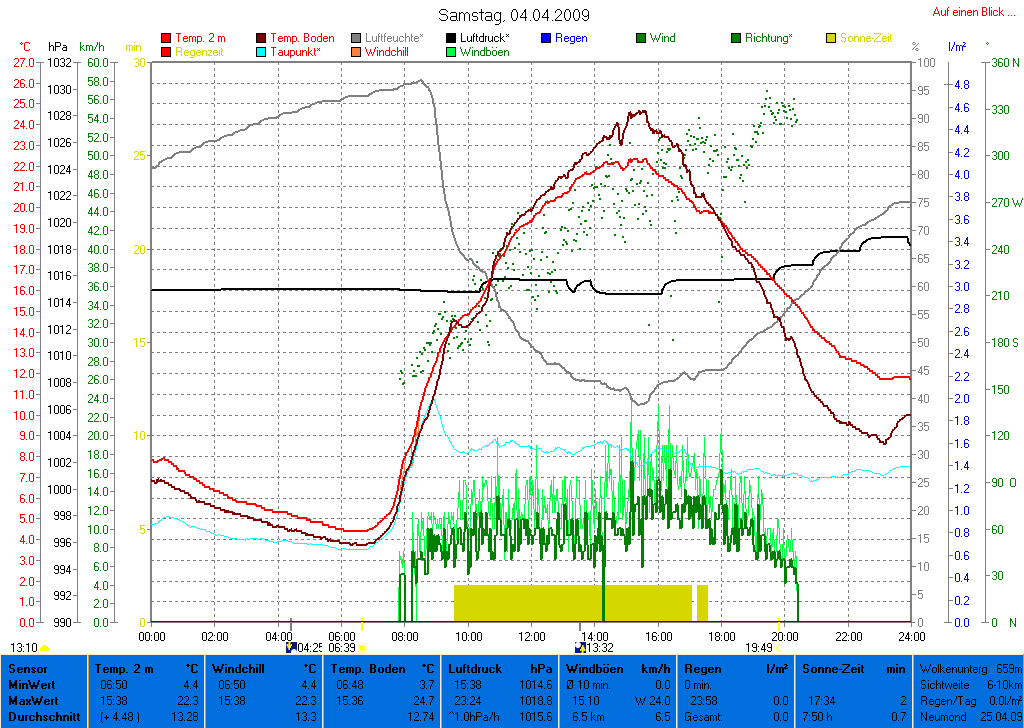This screenshot has height=728, width=1024.
Task: Click the Luftfeuchte gray legend square
Action: [357, 39]
